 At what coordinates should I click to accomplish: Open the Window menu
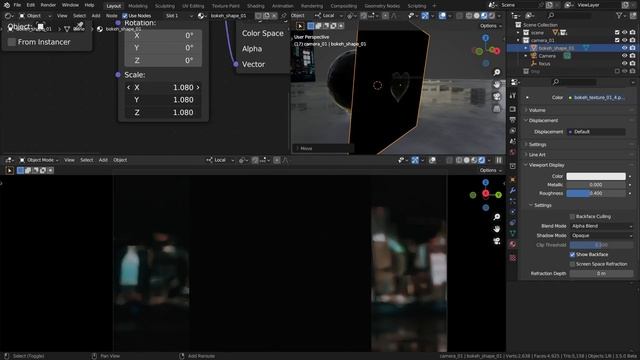70,5
